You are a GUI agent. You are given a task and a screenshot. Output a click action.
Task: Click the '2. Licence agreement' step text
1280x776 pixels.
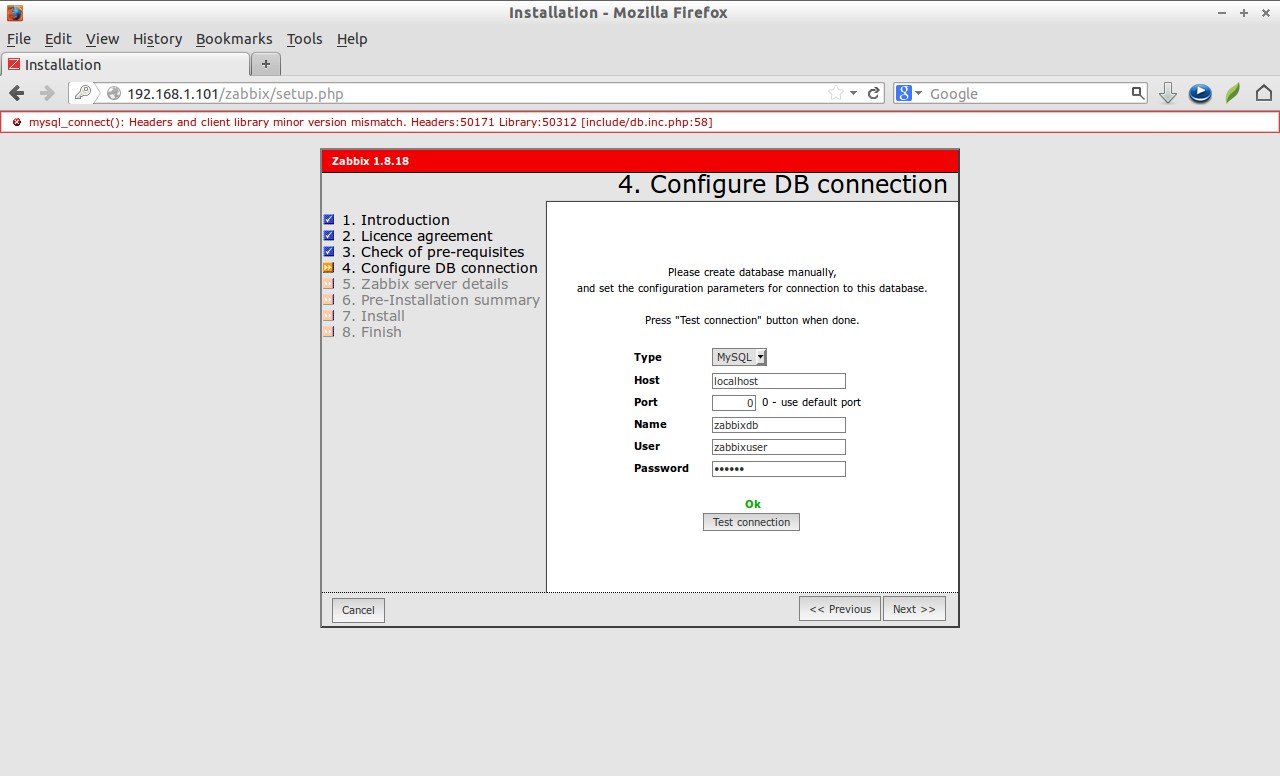tap(417, 236)
